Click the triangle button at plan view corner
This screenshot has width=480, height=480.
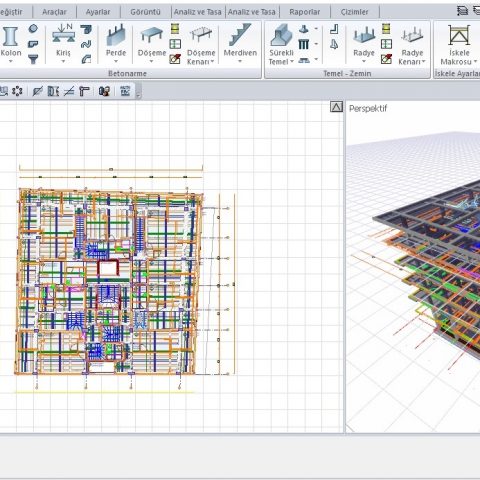click(336, 107)
